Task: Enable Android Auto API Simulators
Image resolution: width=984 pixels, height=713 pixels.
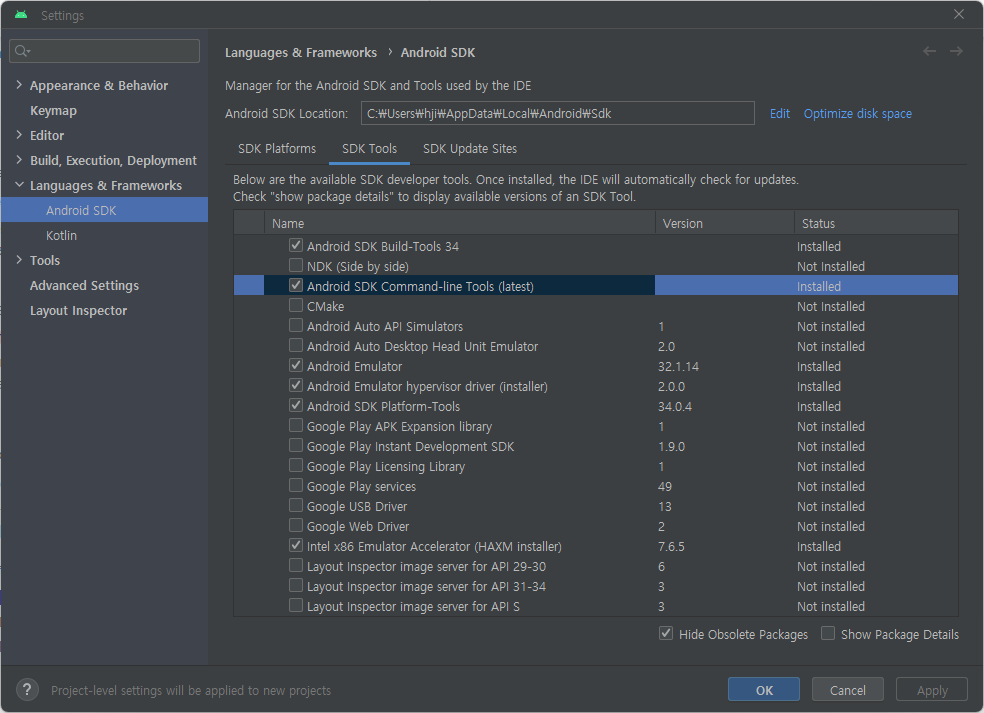Action: (296, 326)
